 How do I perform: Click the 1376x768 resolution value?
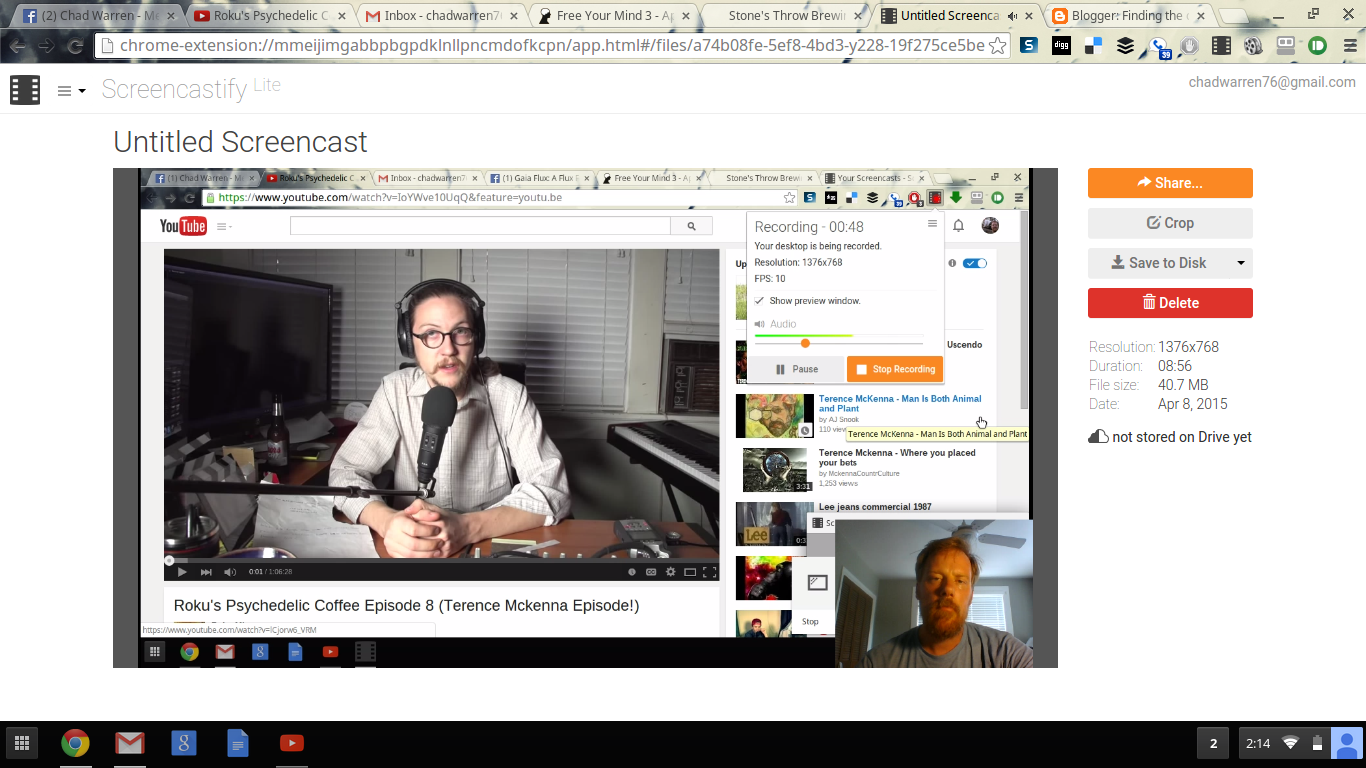(x=1188, y=347)
